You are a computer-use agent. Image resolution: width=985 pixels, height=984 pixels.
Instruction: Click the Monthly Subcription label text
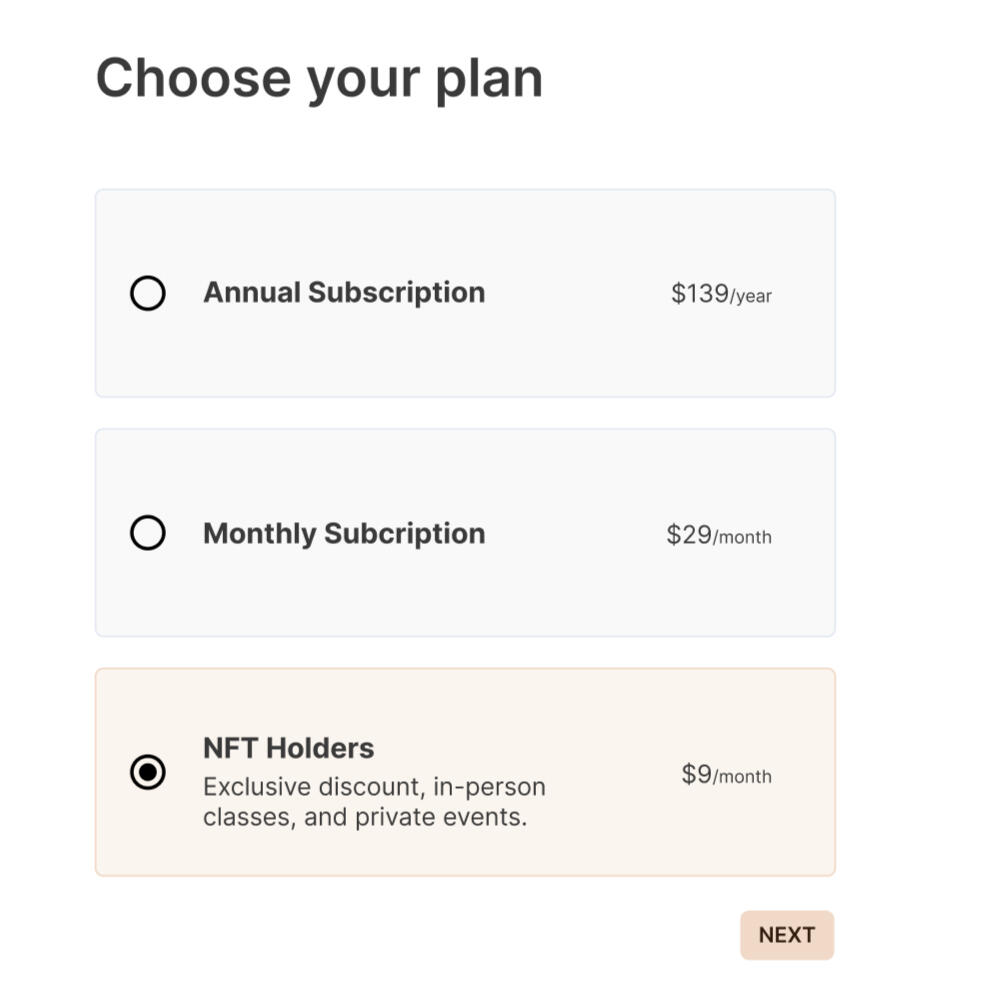[x=344, y=533]
